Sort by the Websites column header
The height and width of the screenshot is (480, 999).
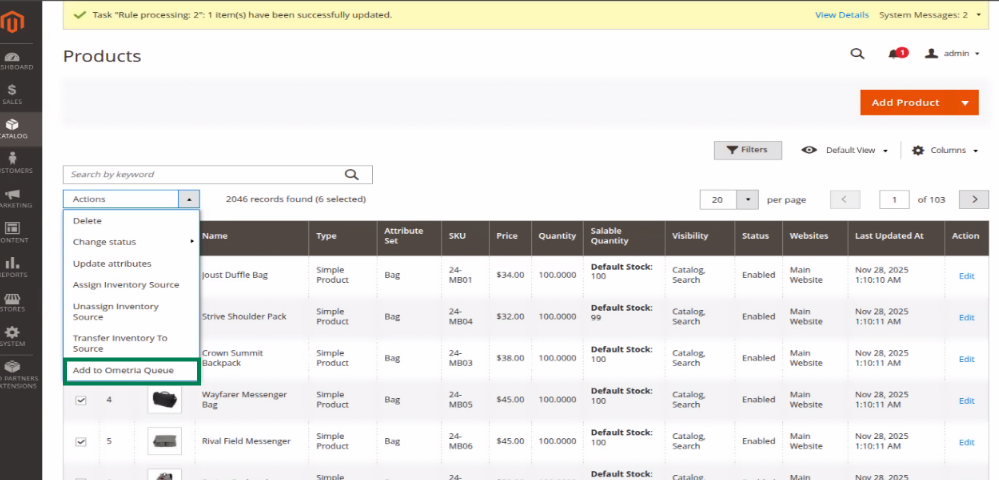coord(815,236)
